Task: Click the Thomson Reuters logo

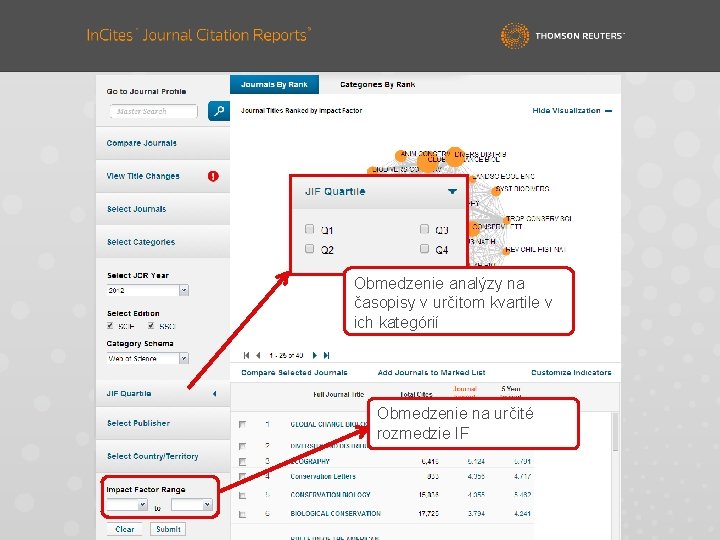Action: coord(562,35)
